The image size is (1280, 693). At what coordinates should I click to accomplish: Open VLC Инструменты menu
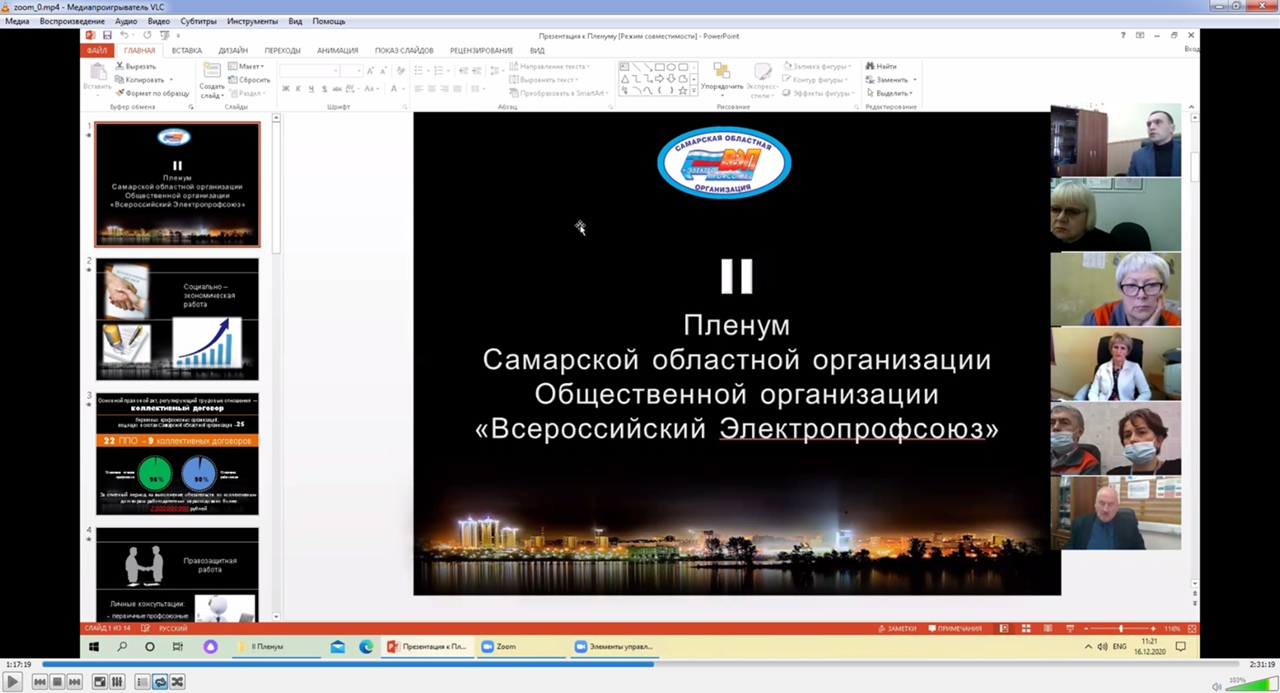(252, 21)
